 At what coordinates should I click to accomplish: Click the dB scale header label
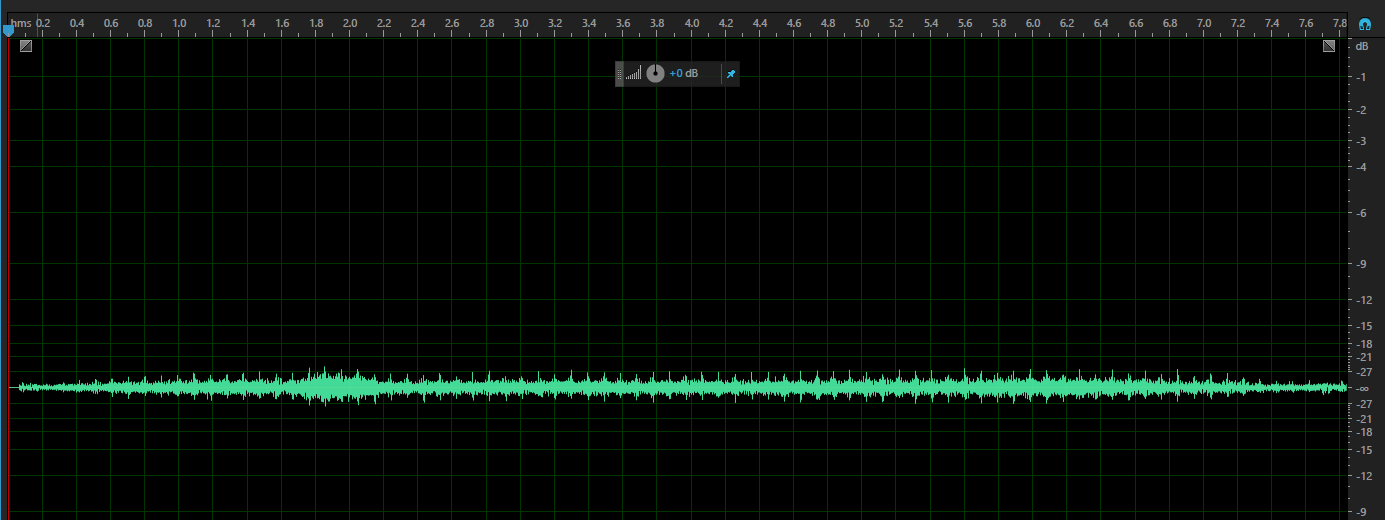coord(1362,46)
